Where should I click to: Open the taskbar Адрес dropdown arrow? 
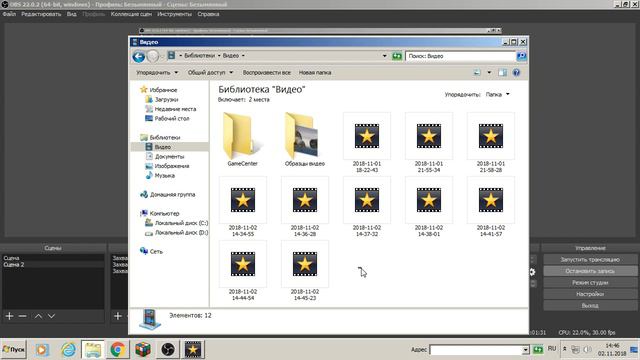tap(525, 350)
